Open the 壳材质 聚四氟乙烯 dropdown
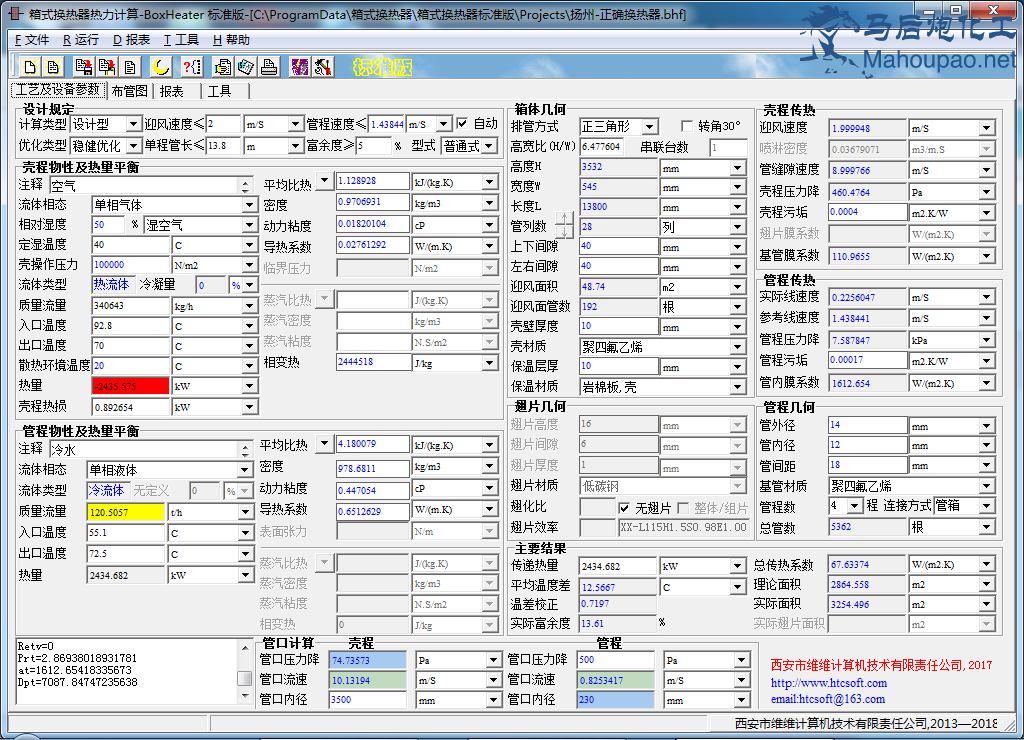This screenshot has height=740, width=1024. pyautogui.click(x=737, y=347)
